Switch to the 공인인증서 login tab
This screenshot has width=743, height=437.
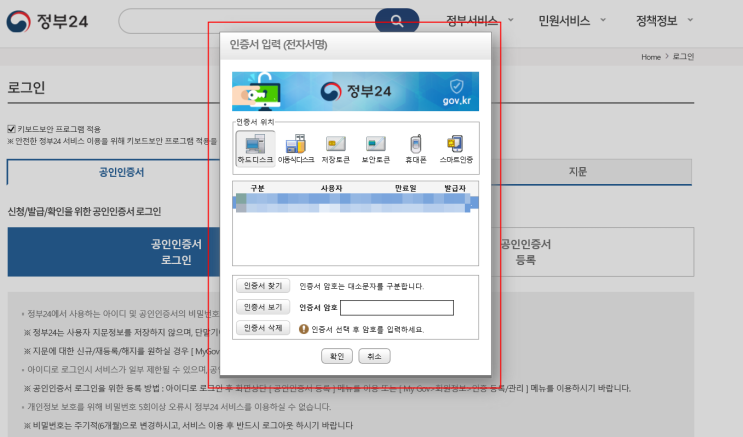click(121, 172)
